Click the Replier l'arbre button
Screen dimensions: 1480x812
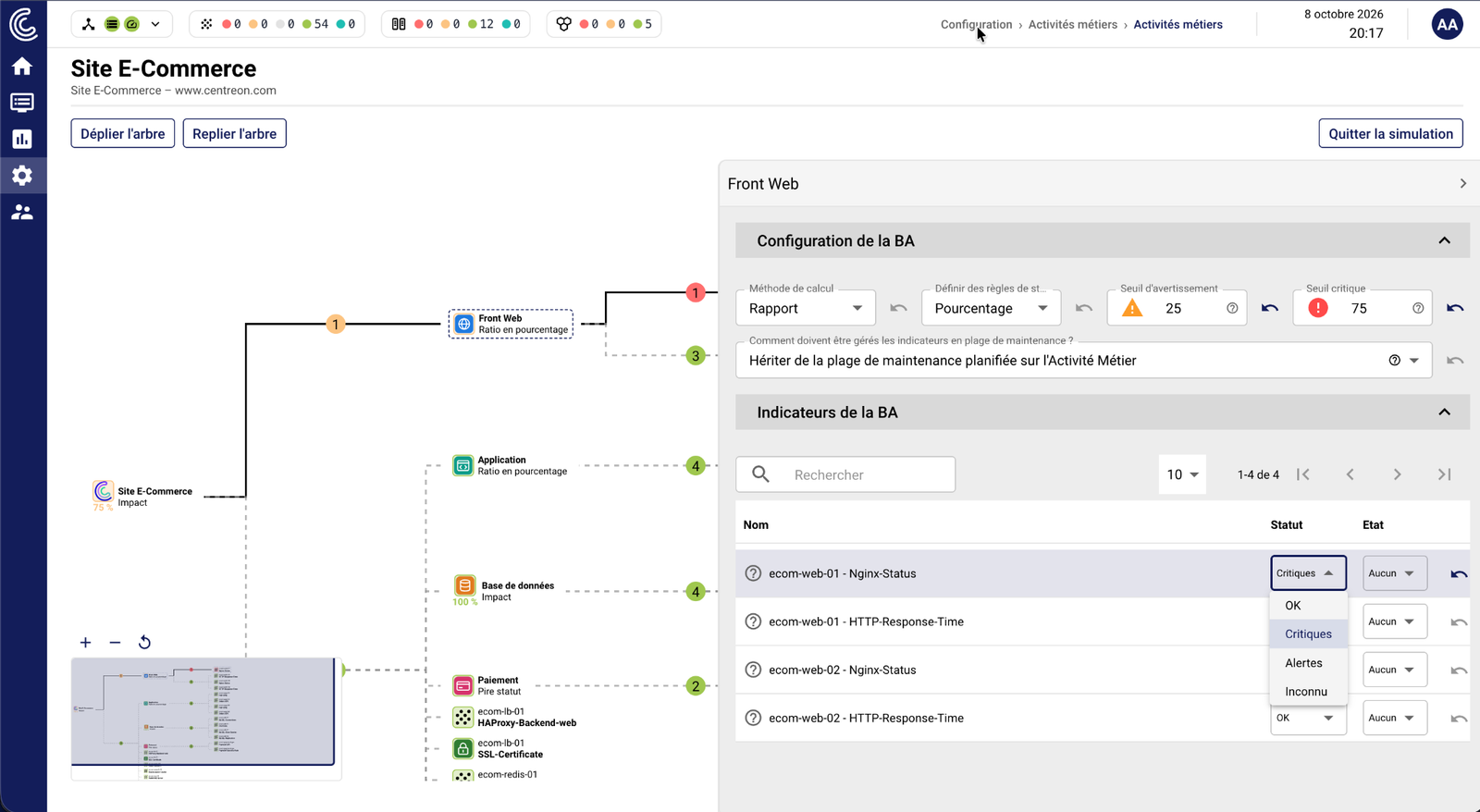point(235,133)
